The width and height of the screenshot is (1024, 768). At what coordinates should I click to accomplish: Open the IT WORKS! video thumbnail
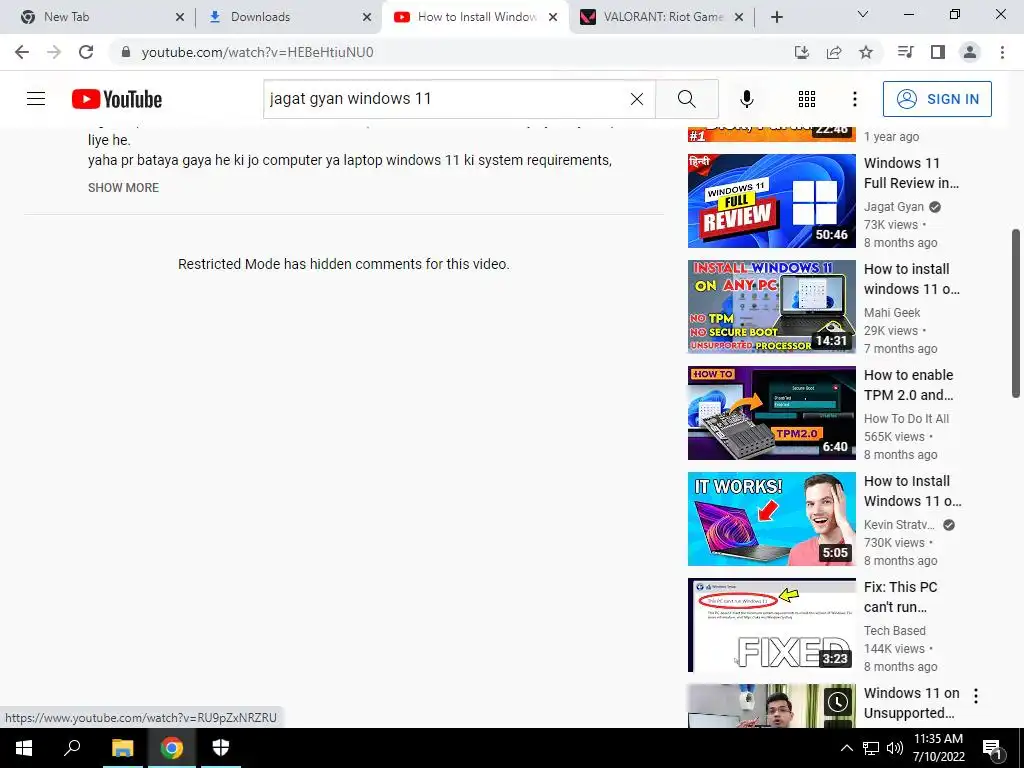(x=771, y=519)
